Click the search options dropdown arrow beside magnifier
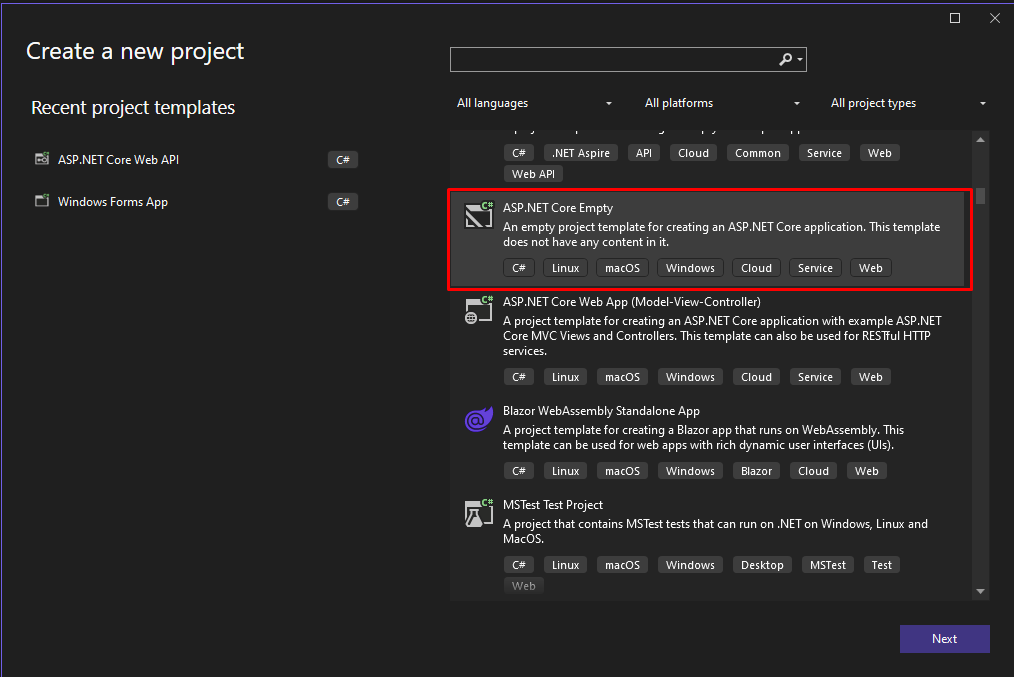Screen dimensions: 1014x677 click(x=801, y=59)
